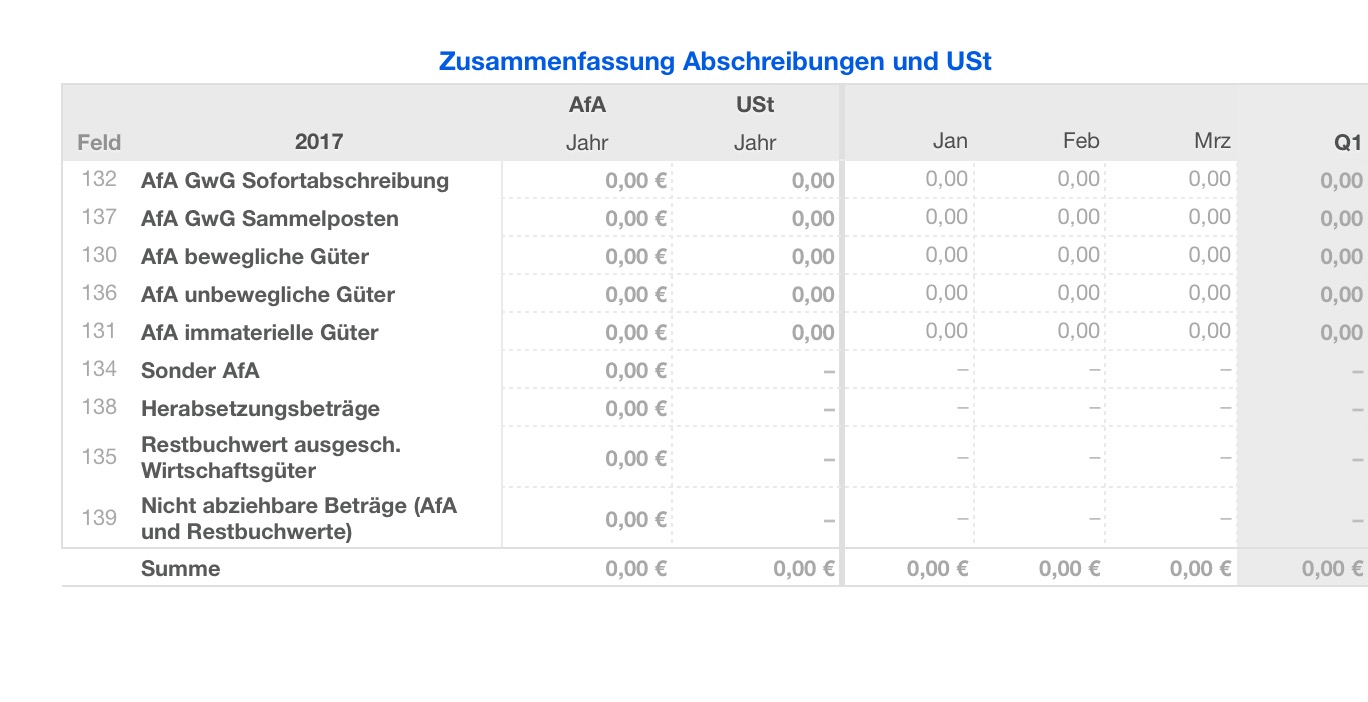1368x702 pixels.
Task: Click the title Zusammenfassung Abschreibungen und USt
Action: (x=715, y=62)
